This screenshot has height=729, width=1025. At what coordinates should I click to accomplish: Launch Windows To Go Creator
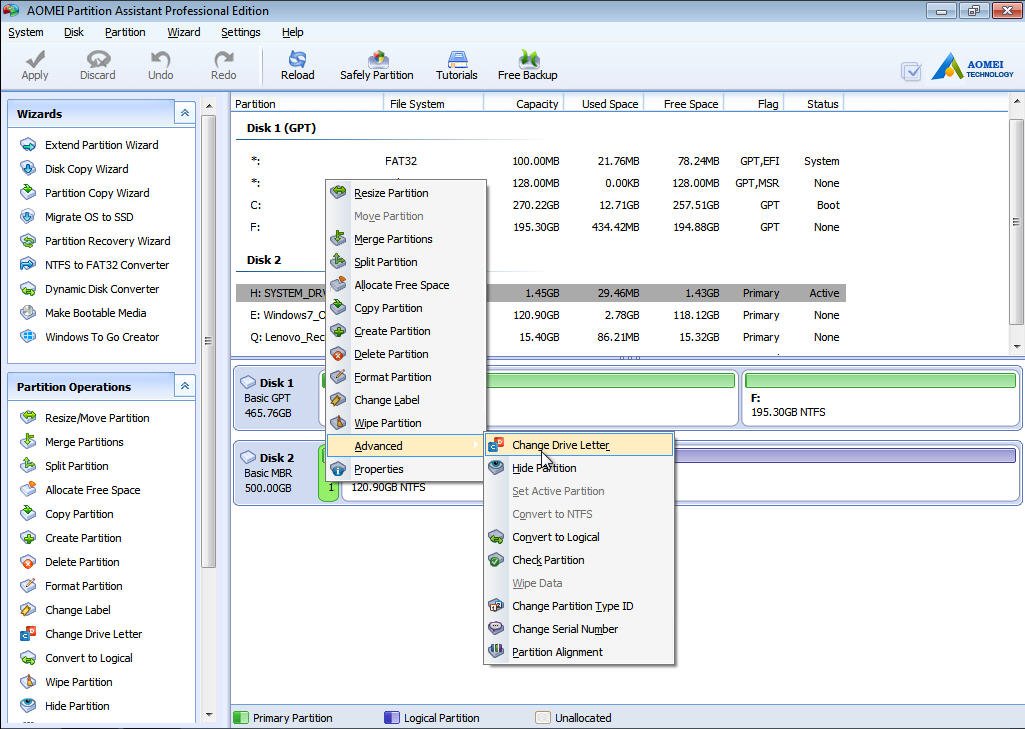(101, 337)
